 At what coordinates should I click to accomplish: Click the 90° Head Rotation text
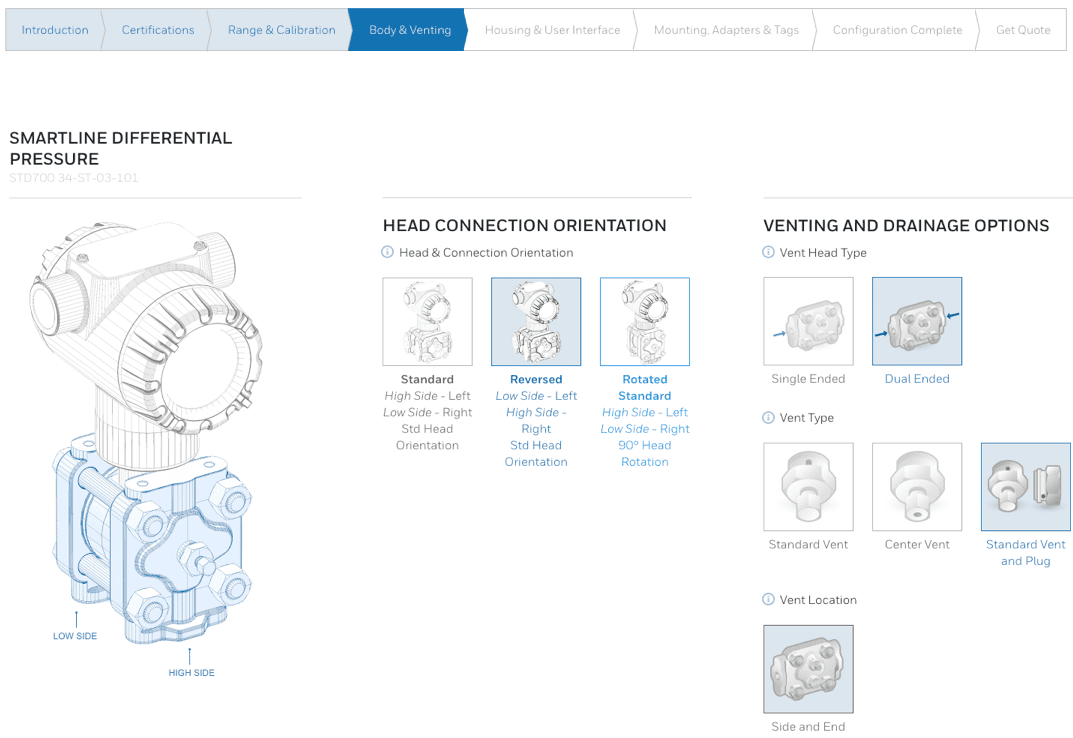645,453
